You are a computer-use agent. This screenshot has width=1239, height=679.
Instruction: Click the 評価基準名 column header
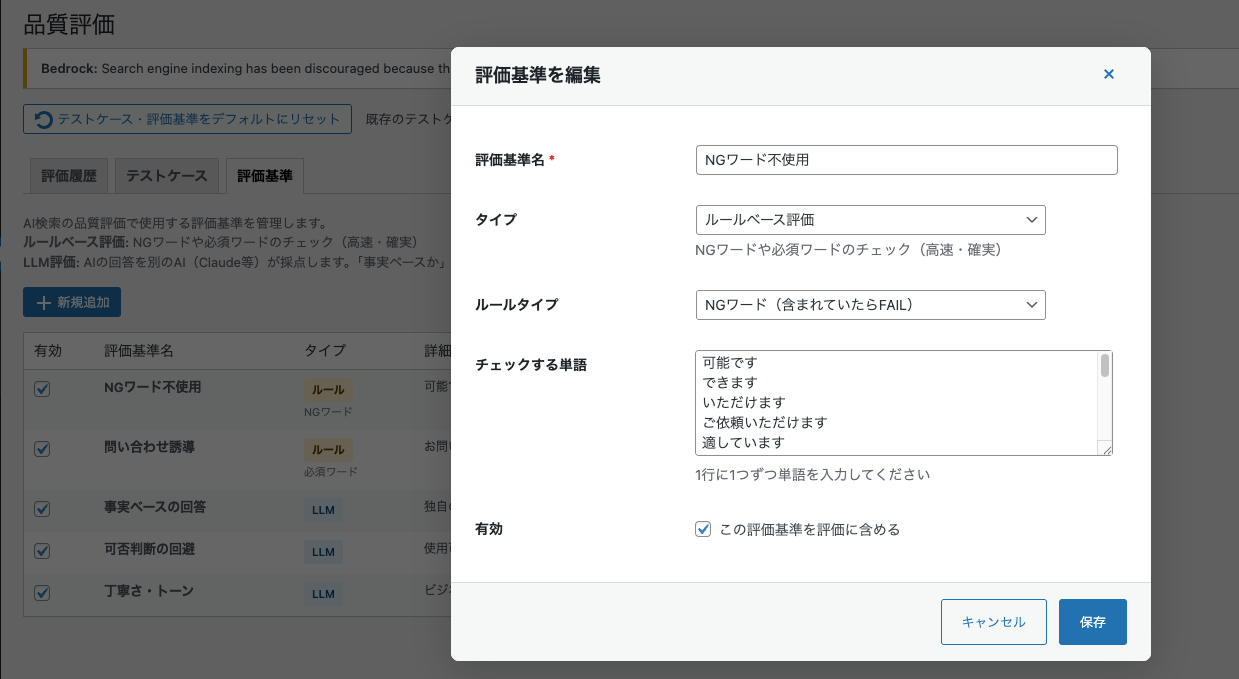coord(139,351)
